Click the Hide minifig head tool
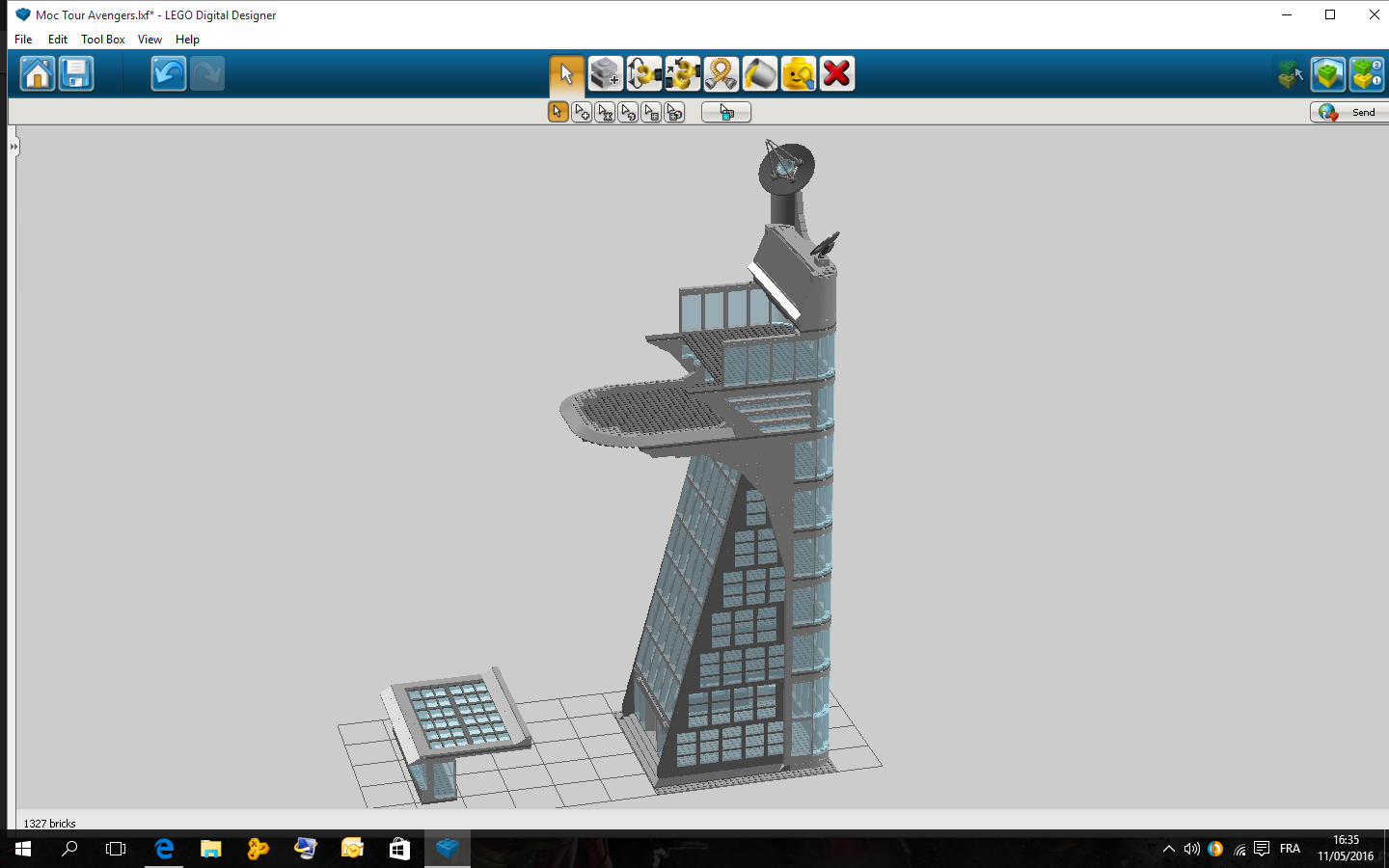This screenshot has width=1389, height=868. [798, 73]
